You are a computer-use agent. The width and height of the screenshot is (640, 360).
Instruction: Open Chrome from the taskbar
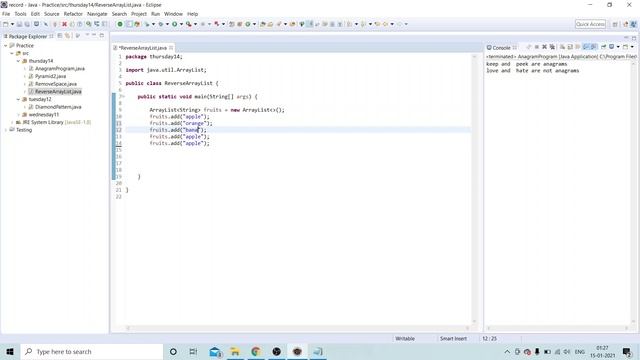[x=256, y=351]
